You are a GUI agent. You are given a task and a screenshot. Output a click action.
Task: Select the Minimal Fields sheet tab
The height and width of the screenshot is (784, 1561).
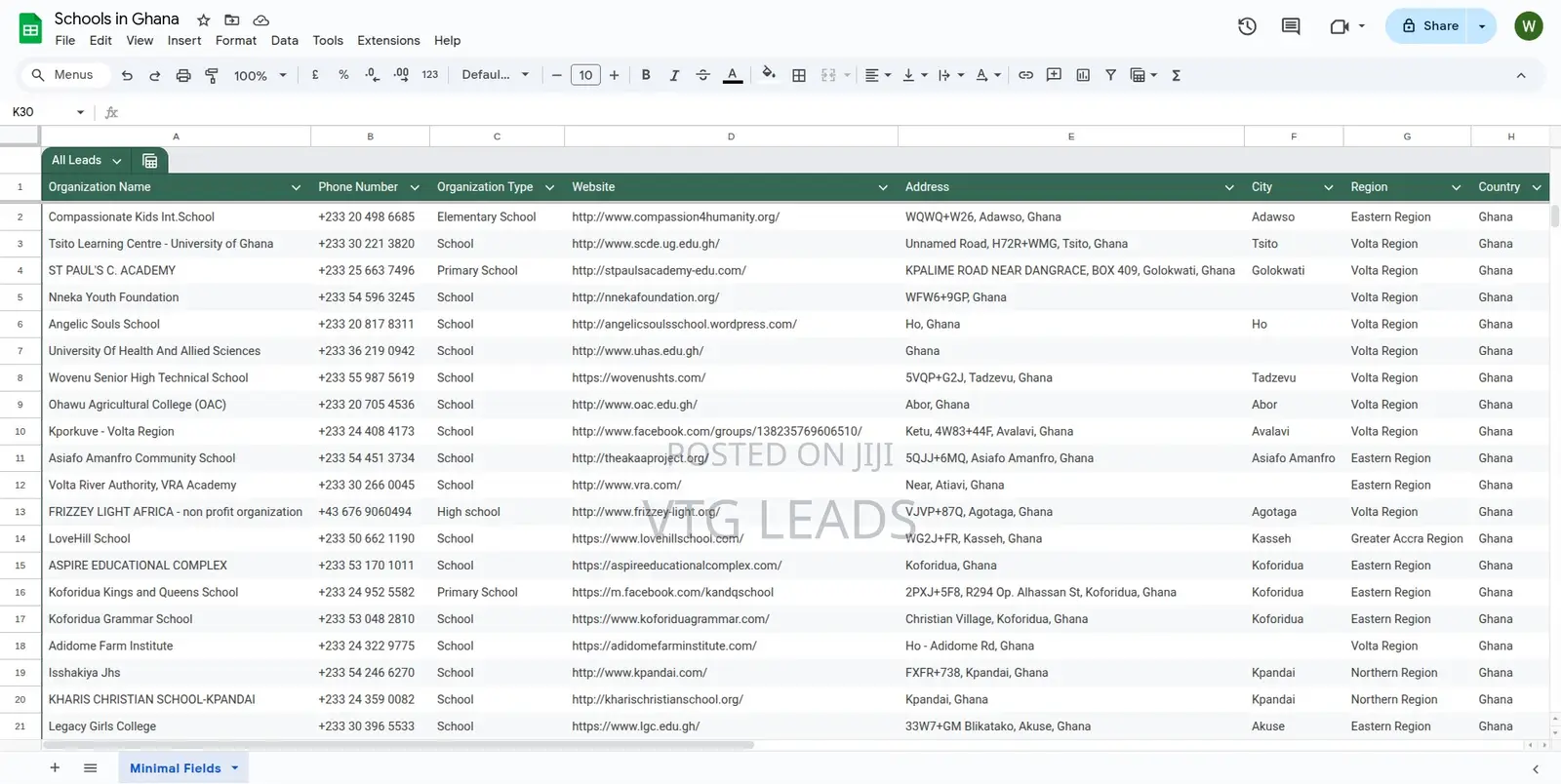[183, 768]
